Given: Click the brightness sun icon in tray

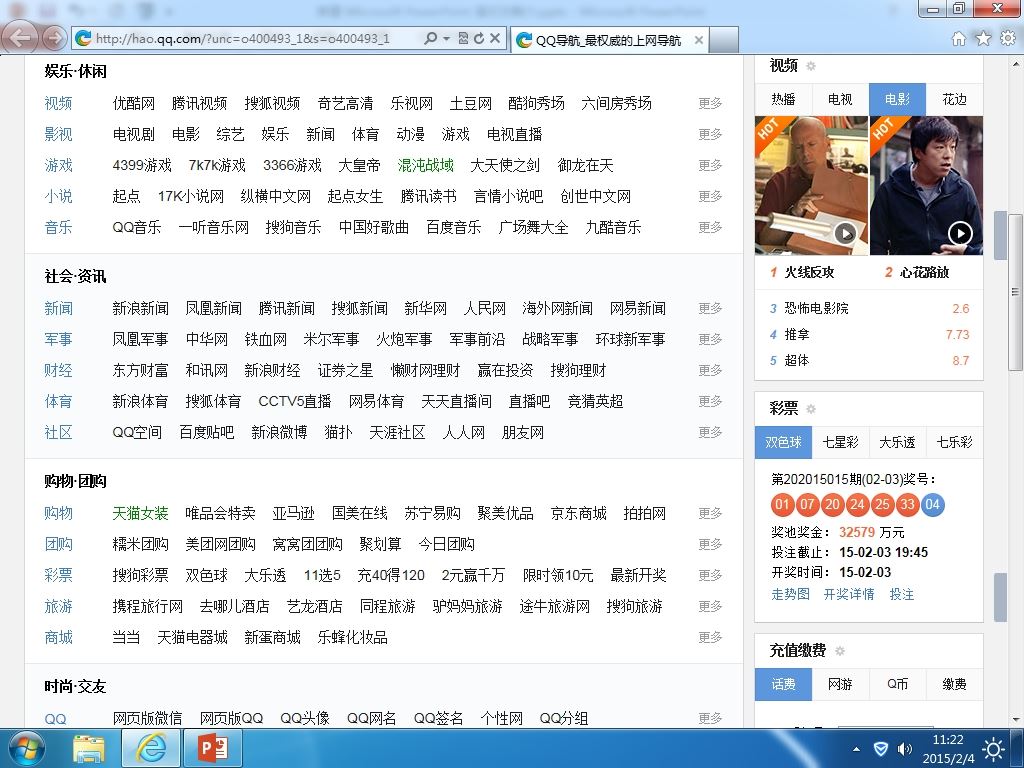Looking at the screenshot, I should pyautogui.click(x=994, y=749).
